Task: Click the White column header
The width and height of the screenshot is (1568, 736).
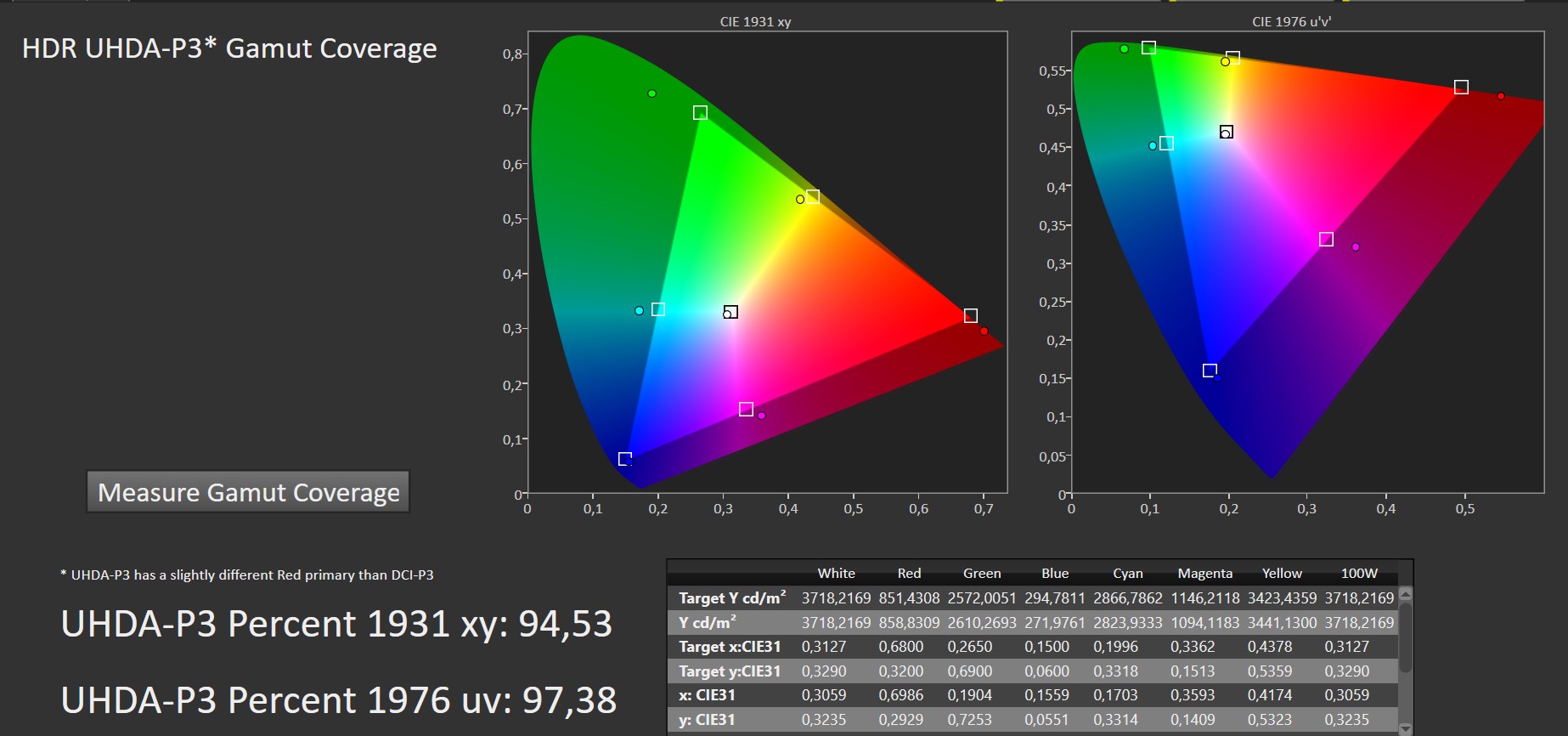Action: point(836,574)
